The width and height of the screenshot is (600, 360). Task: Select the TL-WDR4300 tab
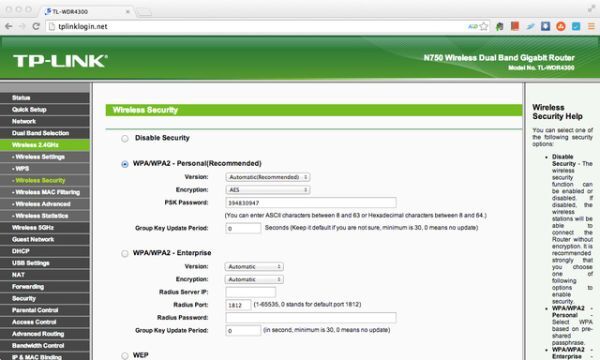86,12
